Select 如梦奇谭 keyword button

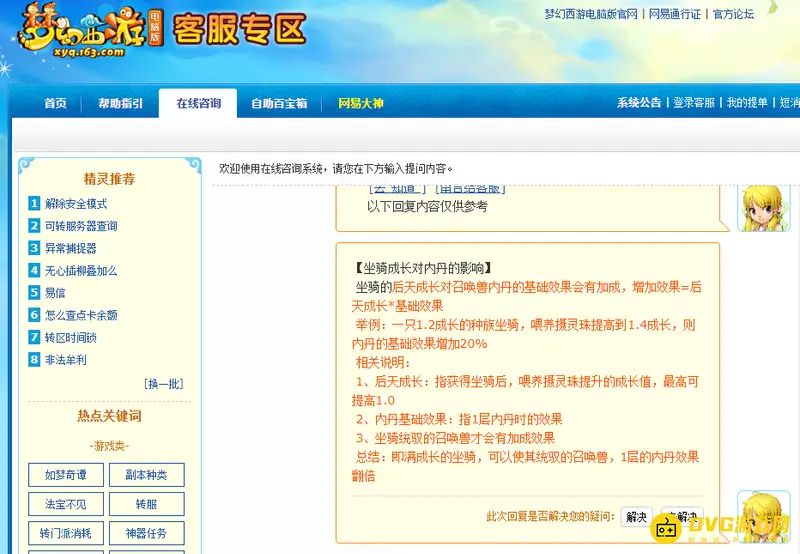pyautogui.click(x=66, y=475)
